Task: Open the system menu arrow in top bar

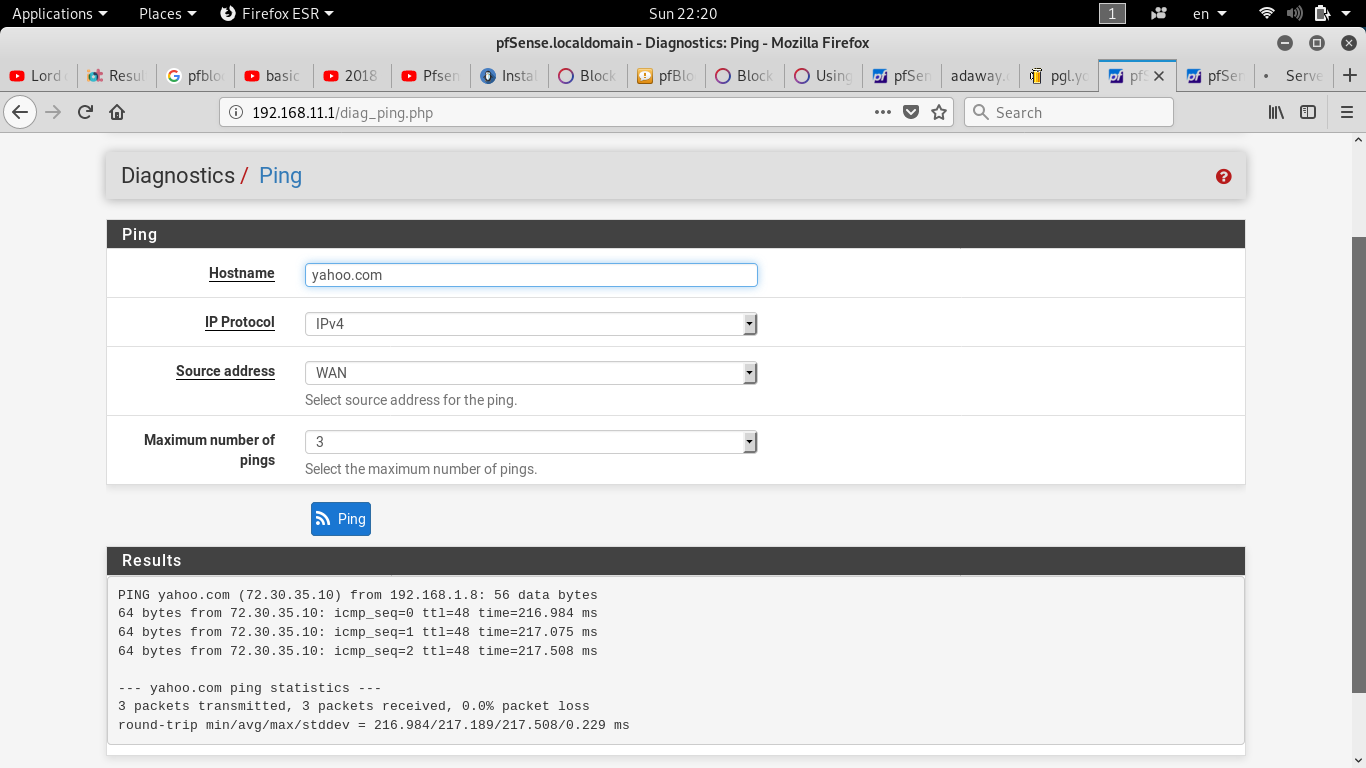Action: point(1348,13)
